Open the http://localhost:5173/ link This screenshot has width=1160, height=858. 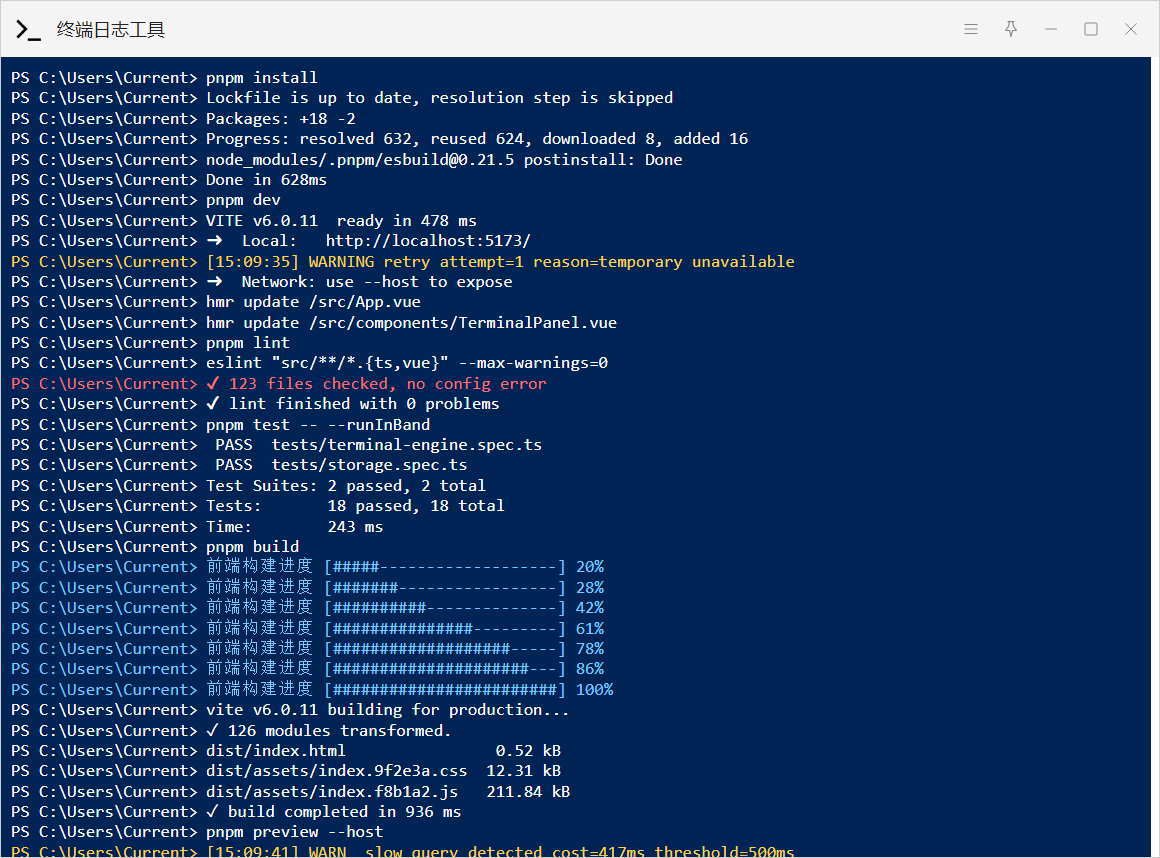click(x=427, y=241)
